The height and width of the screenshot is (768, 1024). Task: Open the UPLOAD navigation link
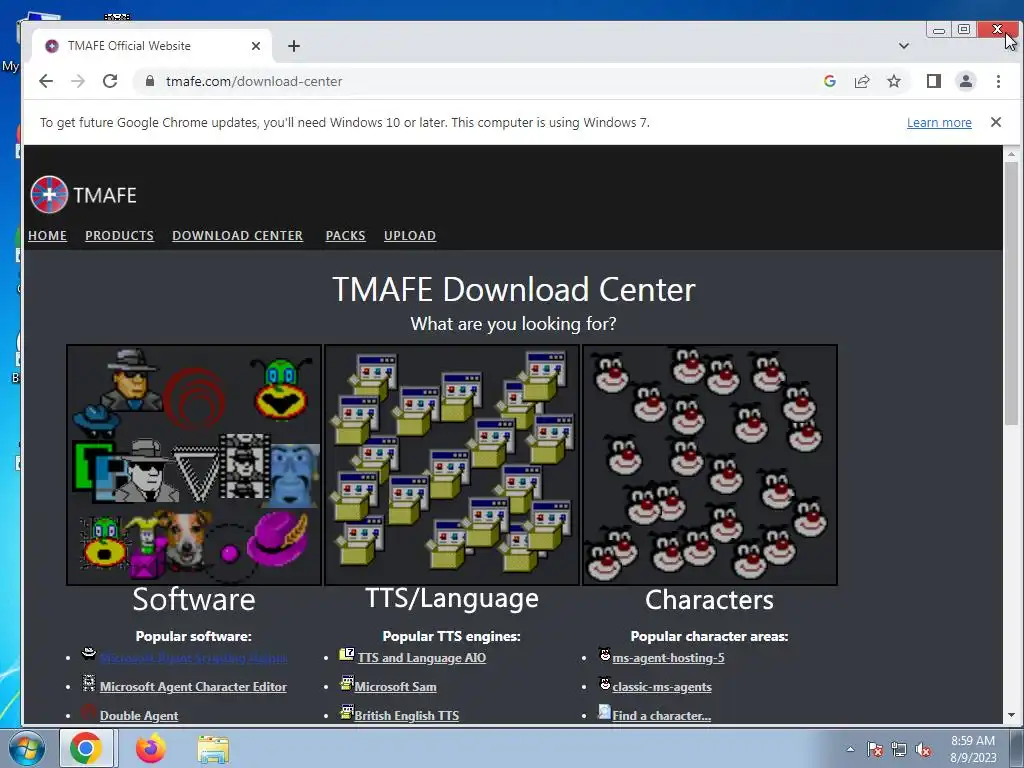tap(410, 236)
